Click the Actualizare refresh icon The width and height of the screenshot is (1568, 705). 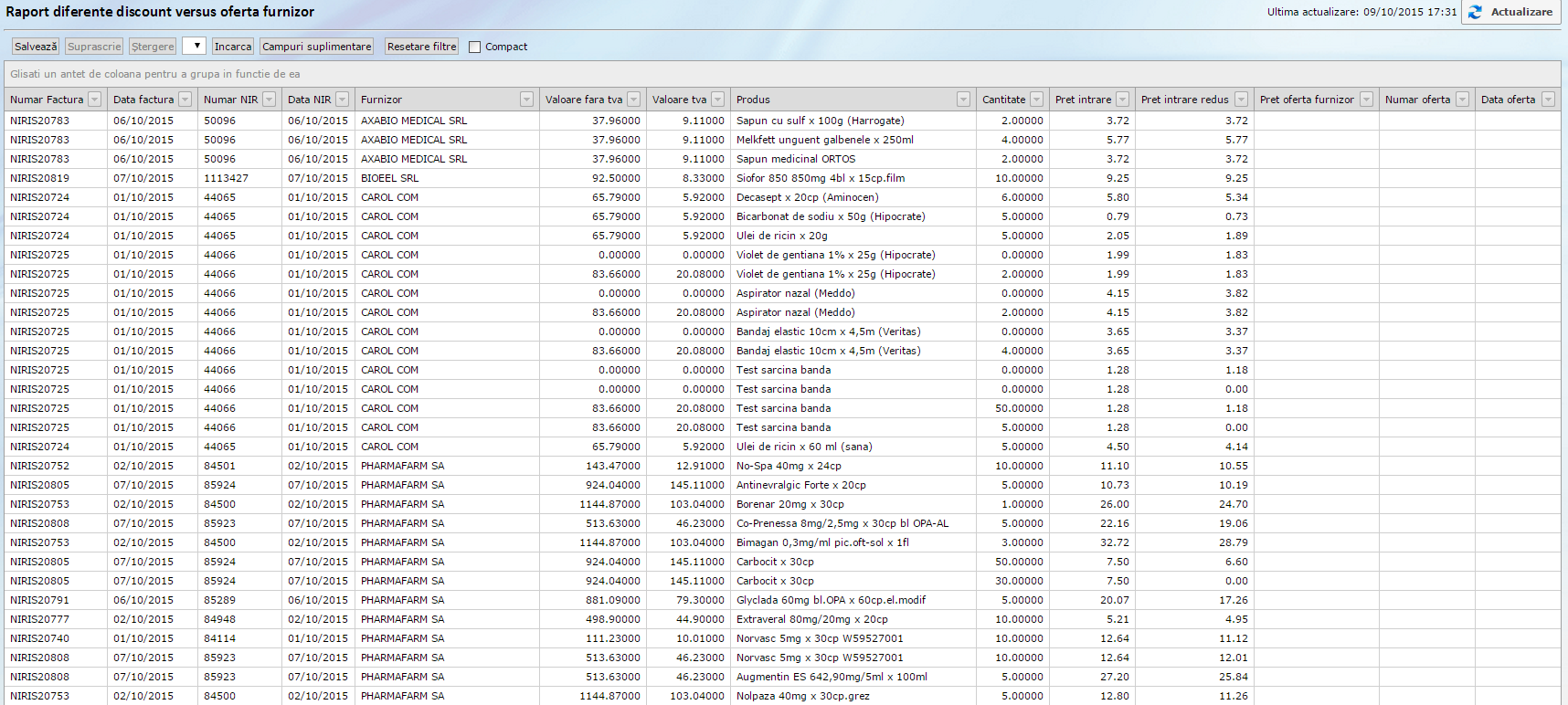point(1475,12)
